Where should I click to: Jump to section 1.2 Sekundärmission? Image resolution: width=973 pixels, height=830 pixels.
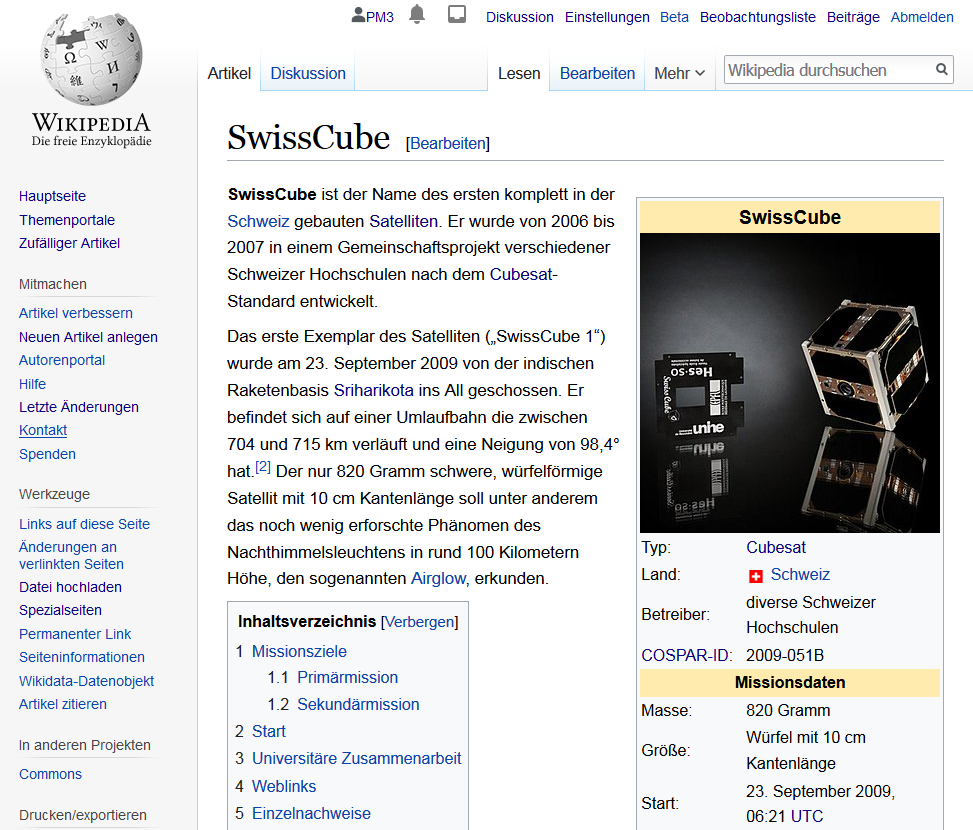pos(358,704)
